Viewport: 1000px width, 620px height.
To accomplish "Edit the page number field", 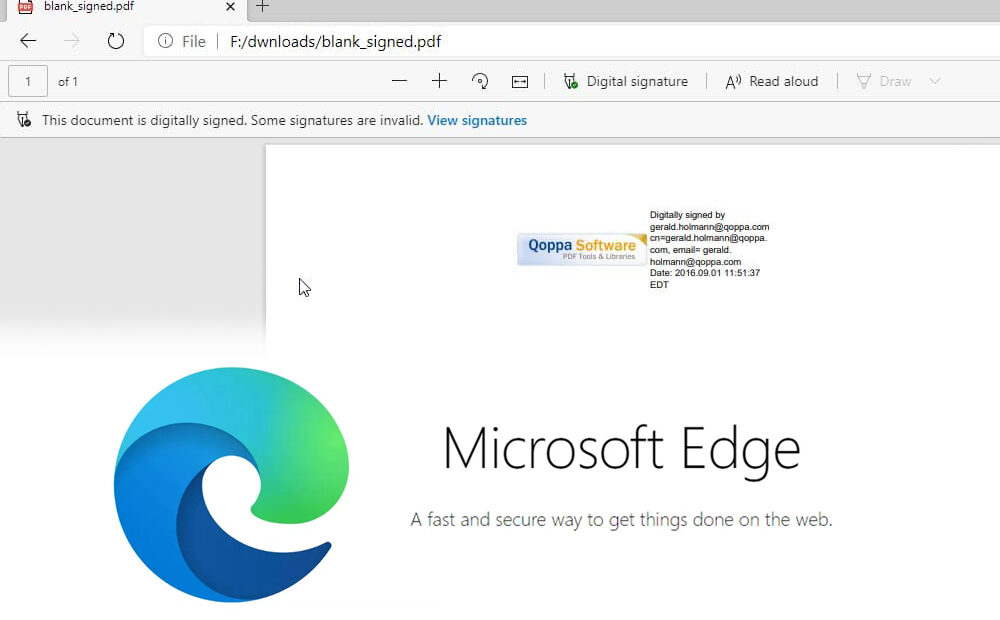I will click(27, 82).
